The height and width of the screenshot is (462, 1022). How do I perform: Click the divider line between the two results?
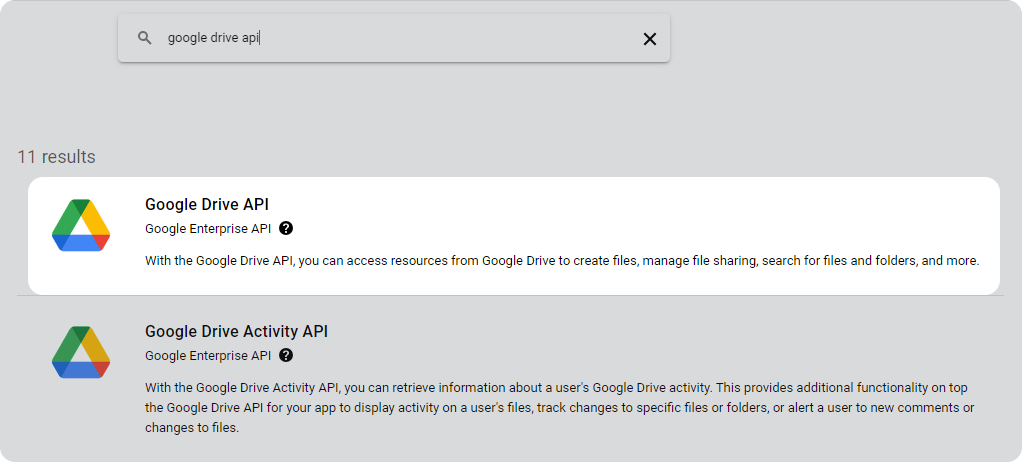tap(510, 296)
